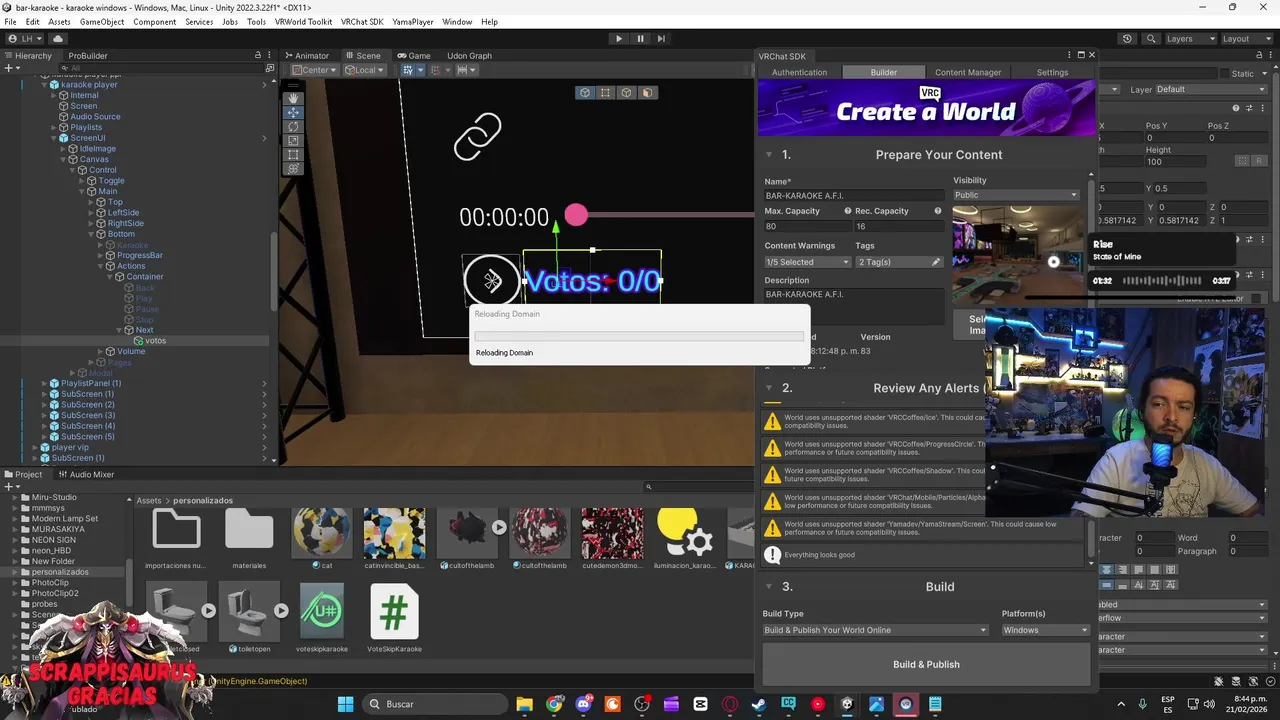Switch to the Animator tab

[x=307, y=55]
